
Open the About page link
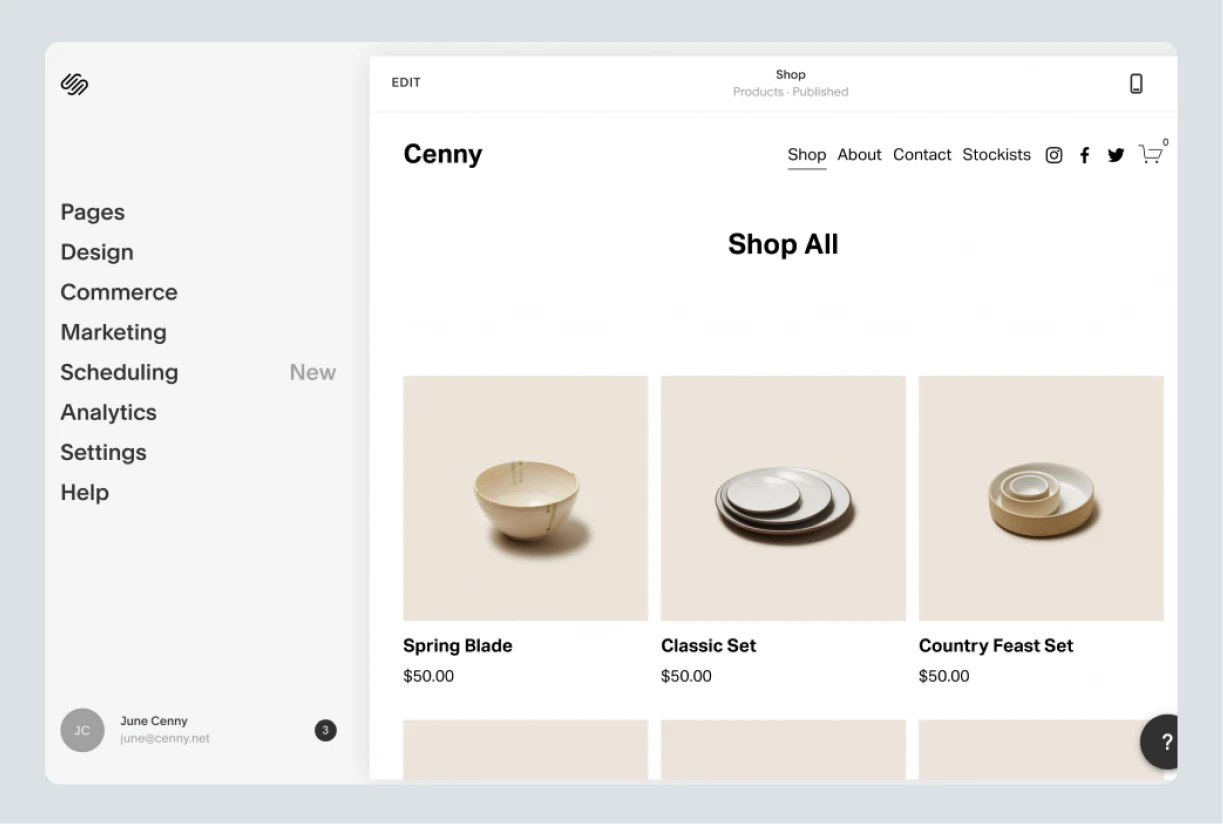pos(859,155)
